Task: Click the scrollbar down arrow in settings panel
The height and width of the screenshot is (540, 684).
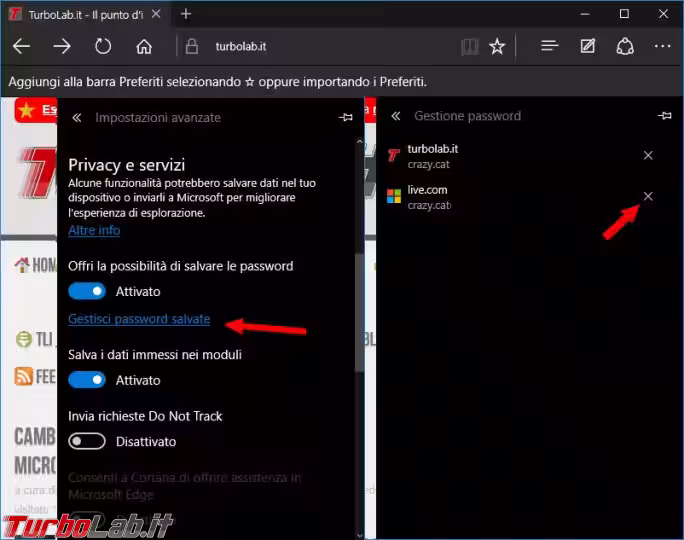Action: coord(359,535)
